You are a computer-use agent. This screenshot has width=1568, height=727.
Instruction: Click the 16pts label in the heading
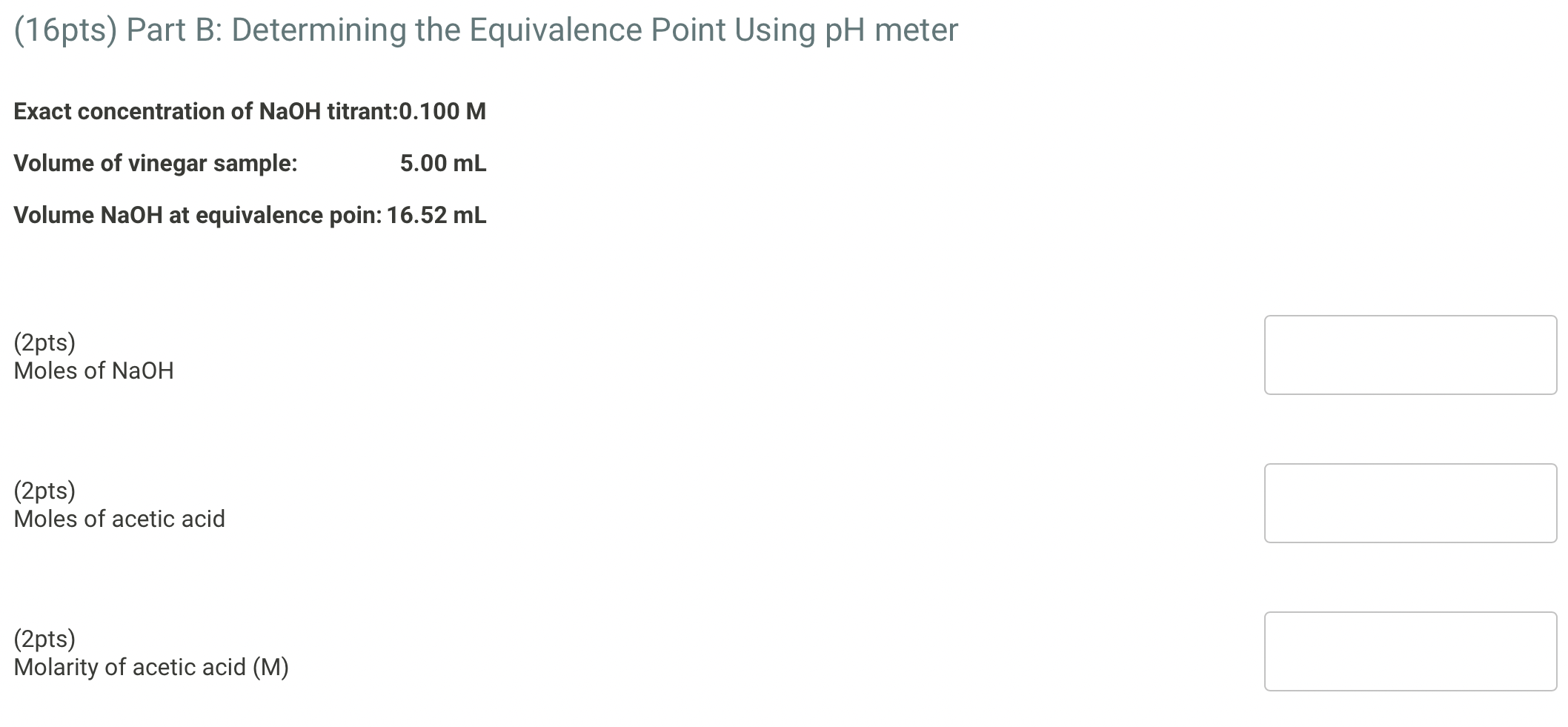tap(64, 30)
